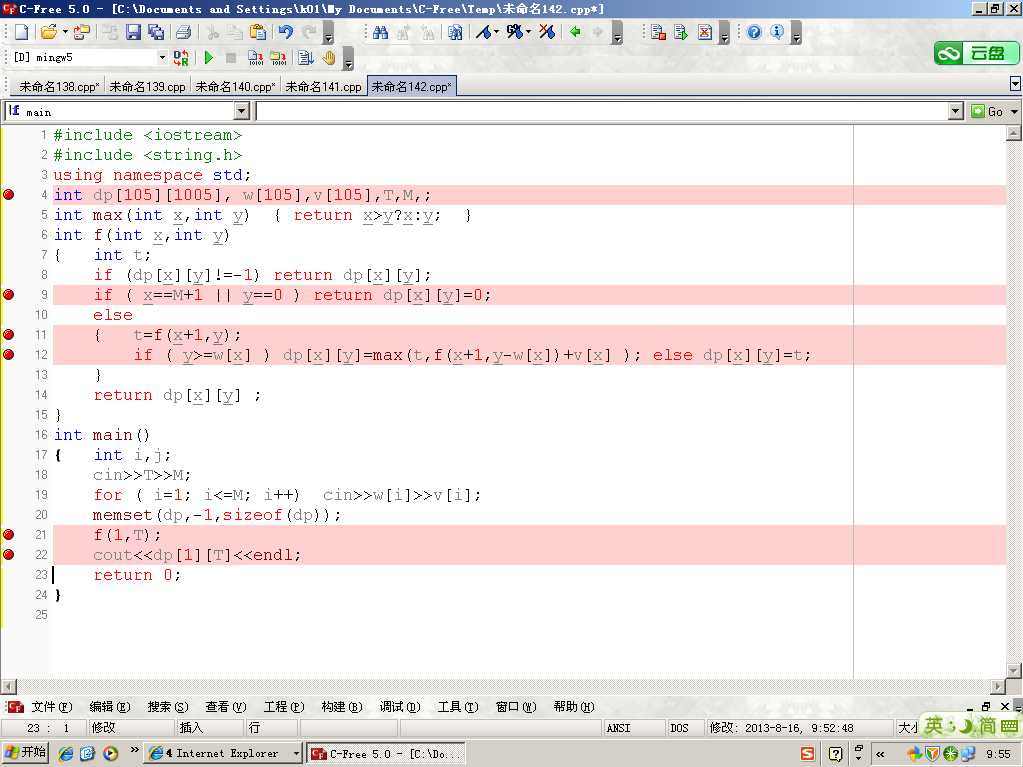Click the green 云盘 cloud disk button
This screenshot has width=1023, height=767.
click(x=976, y=53)
